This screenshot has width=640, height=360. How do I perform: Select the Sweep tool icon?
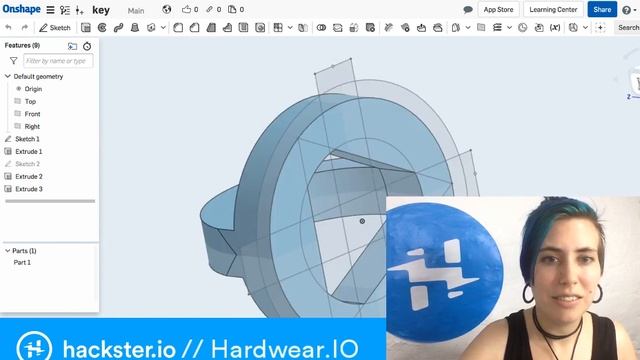click(x=118, y=28)
